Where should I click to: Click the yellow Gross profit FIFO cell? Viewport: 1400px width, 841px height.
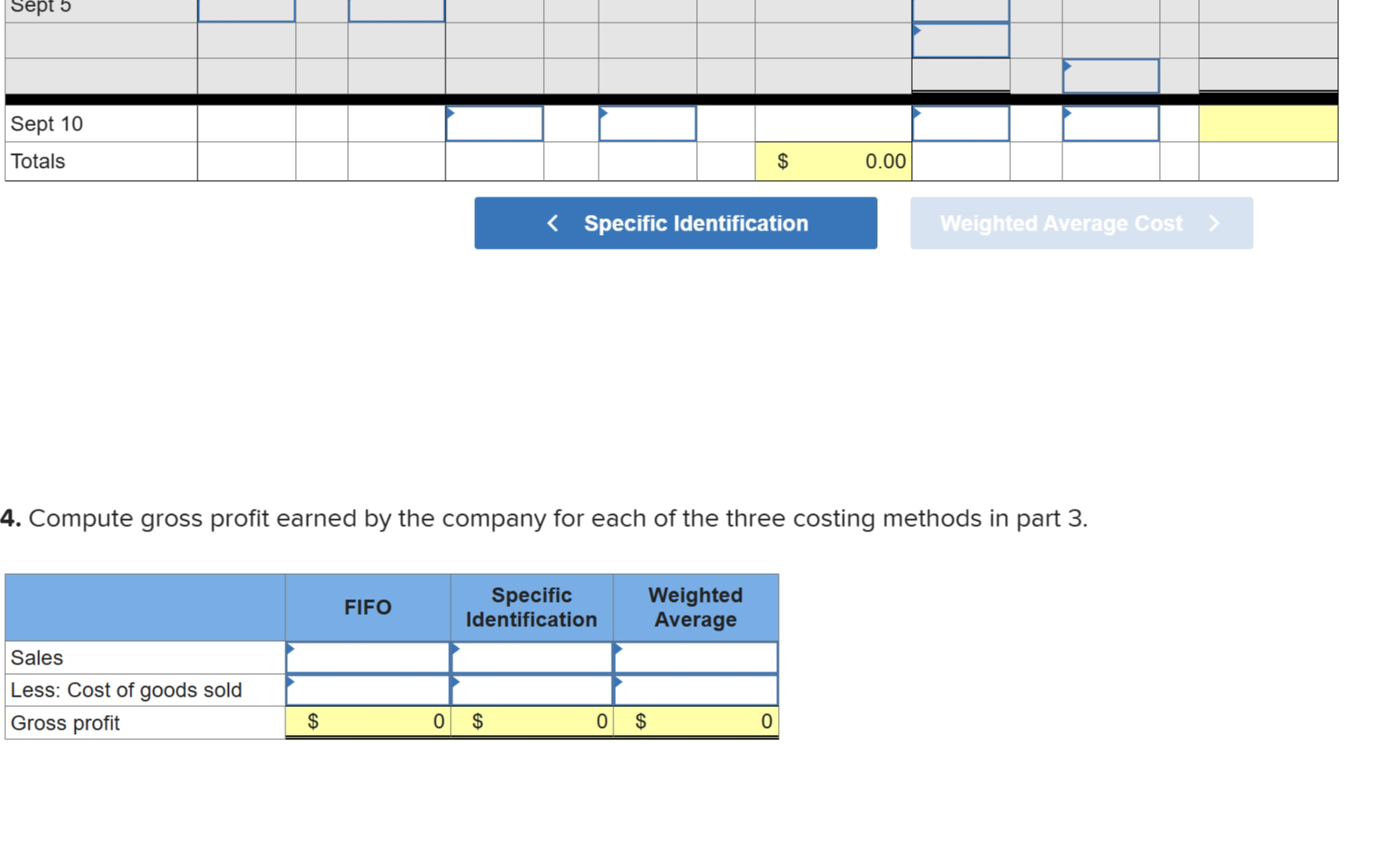(367, 722)
